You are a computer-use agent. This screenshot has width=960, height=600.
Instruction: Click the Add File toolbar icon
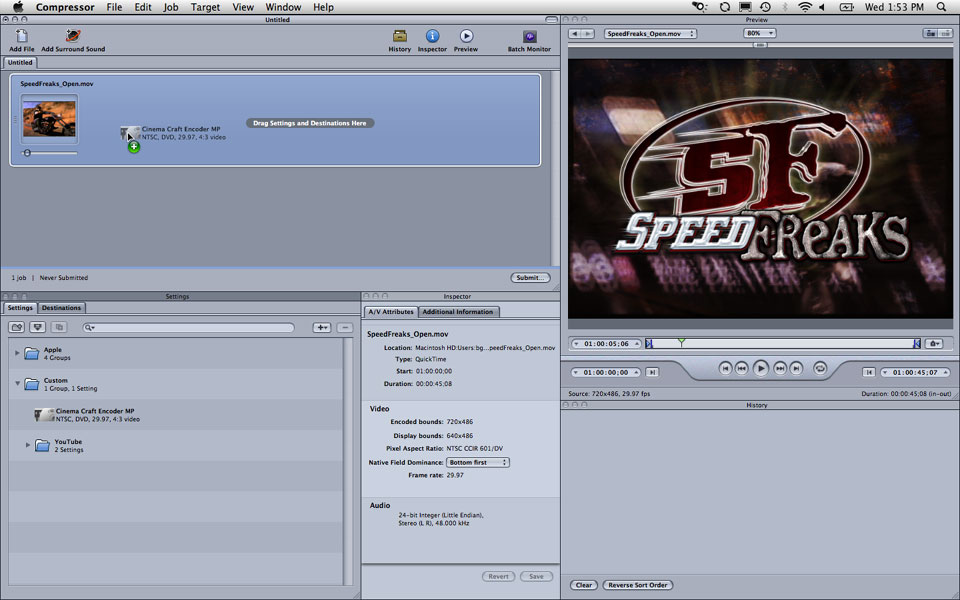(x=21, y=36)
